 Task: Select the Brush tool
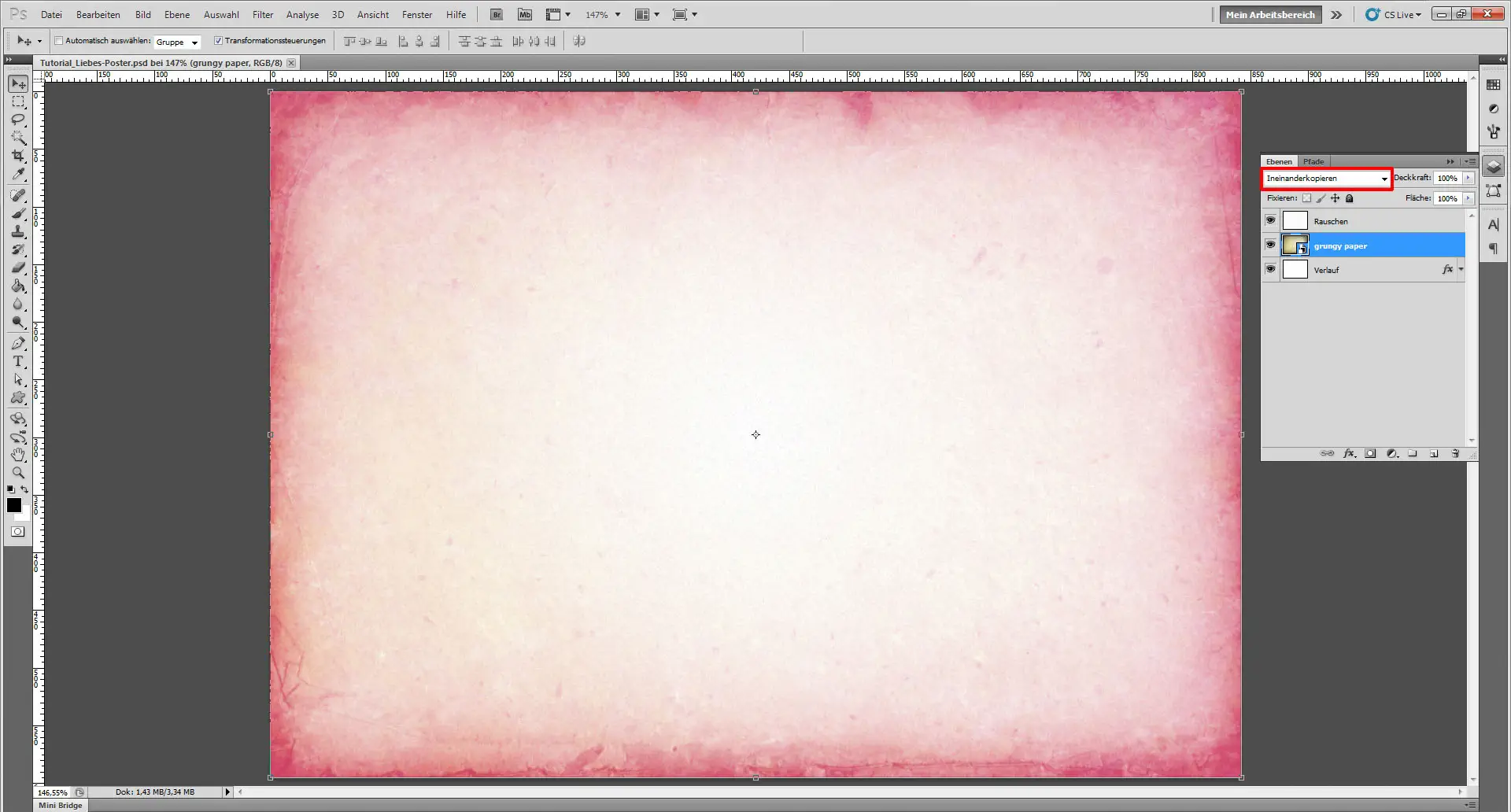[x=18, y=213]
